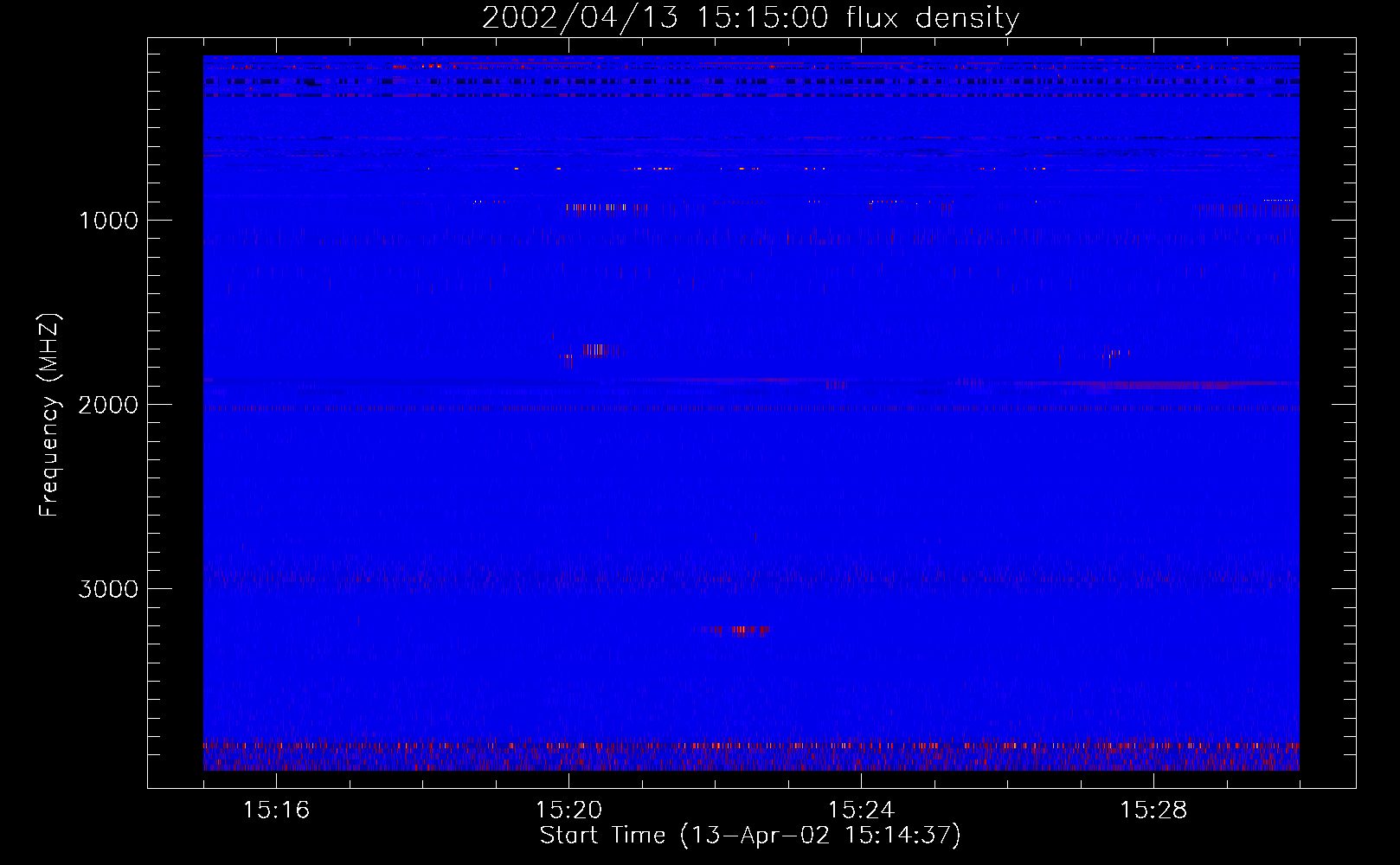Click the red burst near 3200 MHz

[732, 630]
